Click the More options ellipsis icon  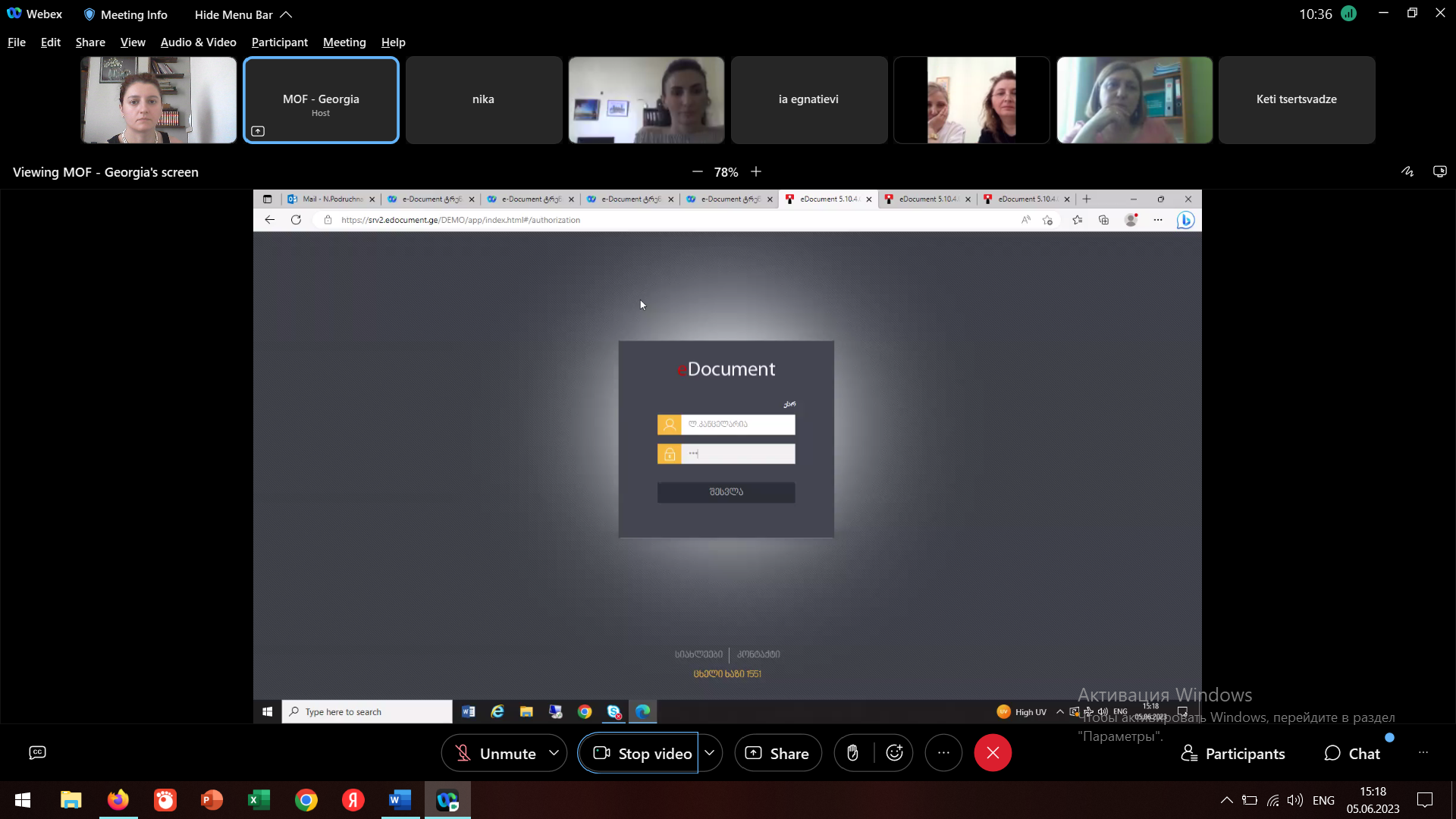tap(943, 753)
